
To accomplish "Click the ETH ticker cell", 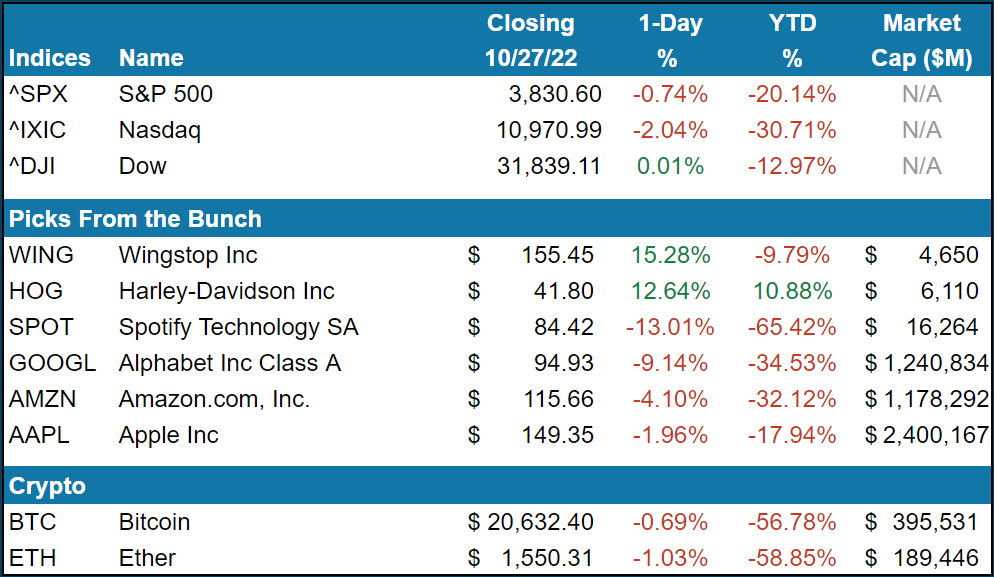I will (31, 558).
